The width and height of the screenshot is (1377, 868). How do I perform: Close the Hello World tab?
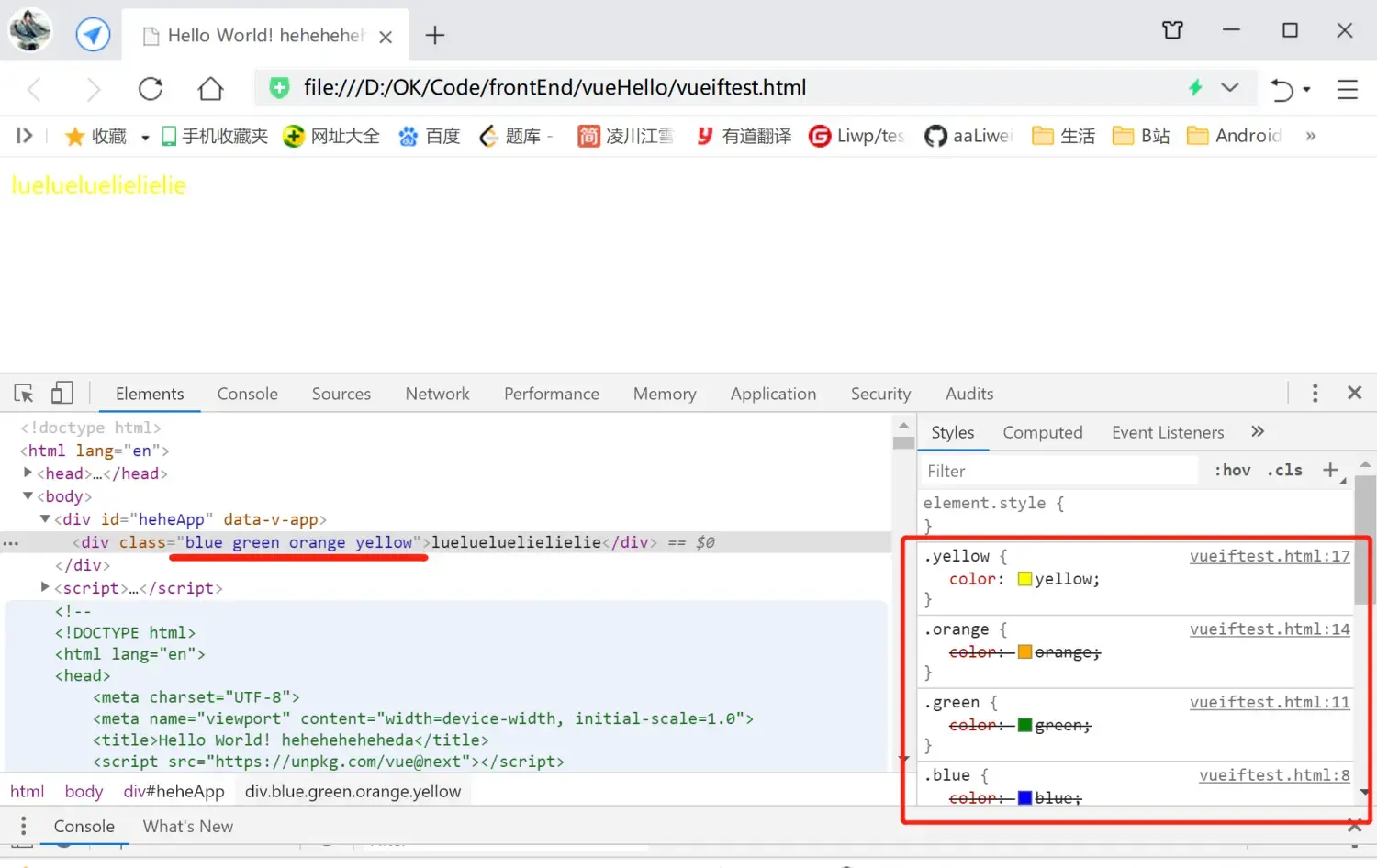(386, 37)
